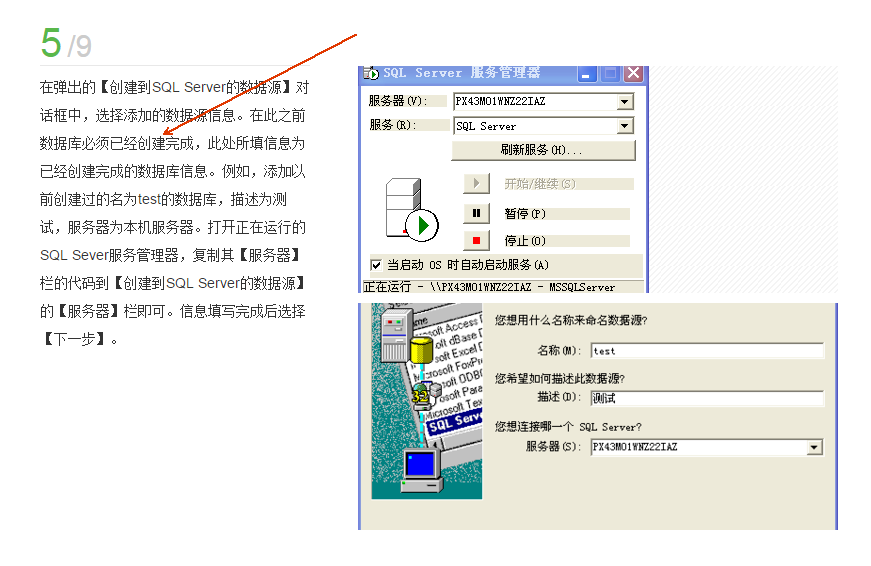Click the text 您希望如何描述此数据源?

(560, 379)
